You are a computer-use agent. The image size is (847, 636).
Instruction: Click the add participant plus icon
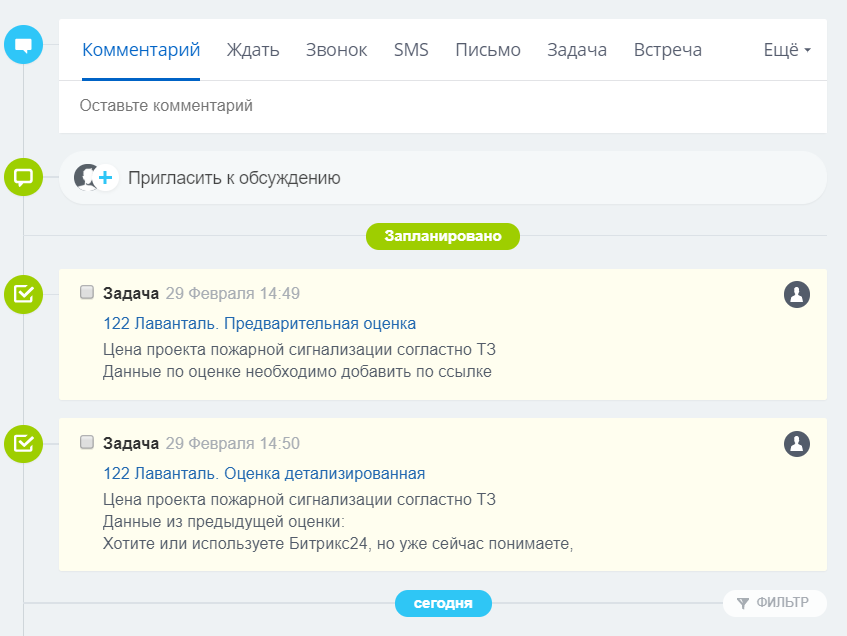105,178
